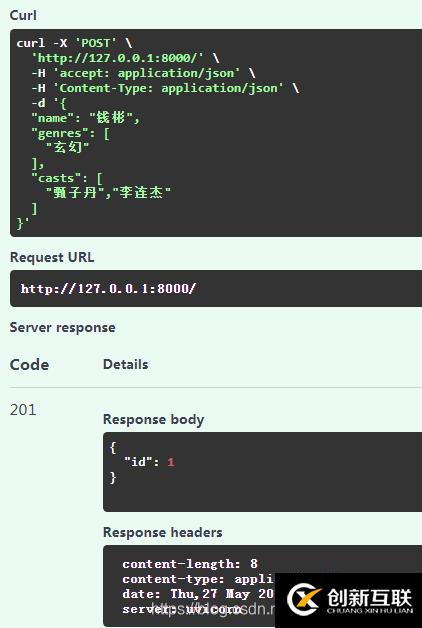422x628 pixels.
Task: Click the content-length: 8 header line
Action: coord(190,564)
